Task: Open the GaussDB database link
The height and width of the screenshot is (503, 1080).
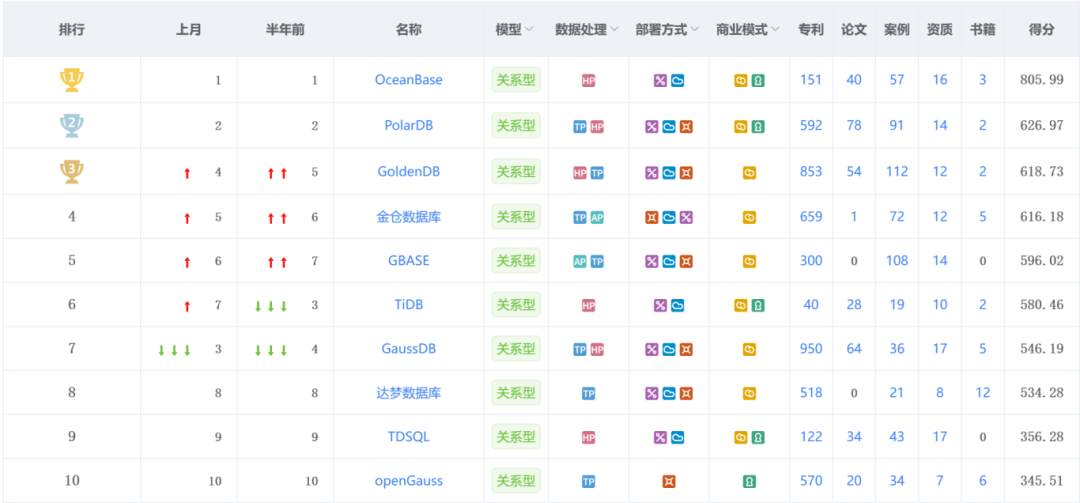Action: pos(408,349)
